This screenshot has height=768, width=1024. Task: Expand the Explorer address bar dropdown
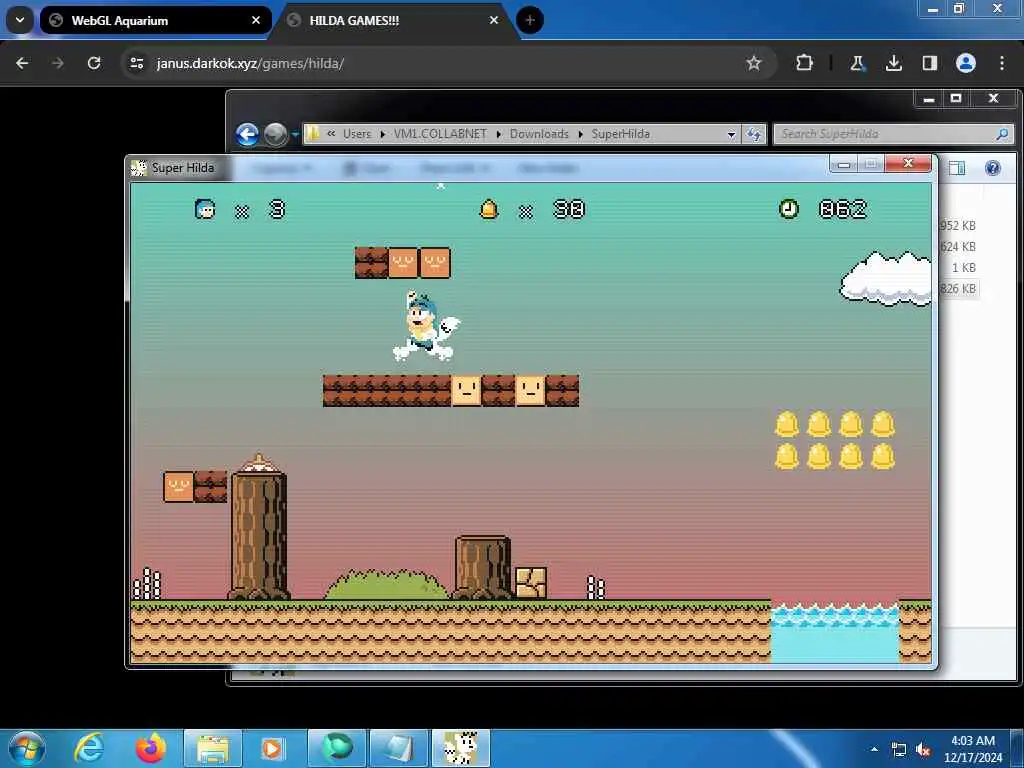(x=731, y=135)
